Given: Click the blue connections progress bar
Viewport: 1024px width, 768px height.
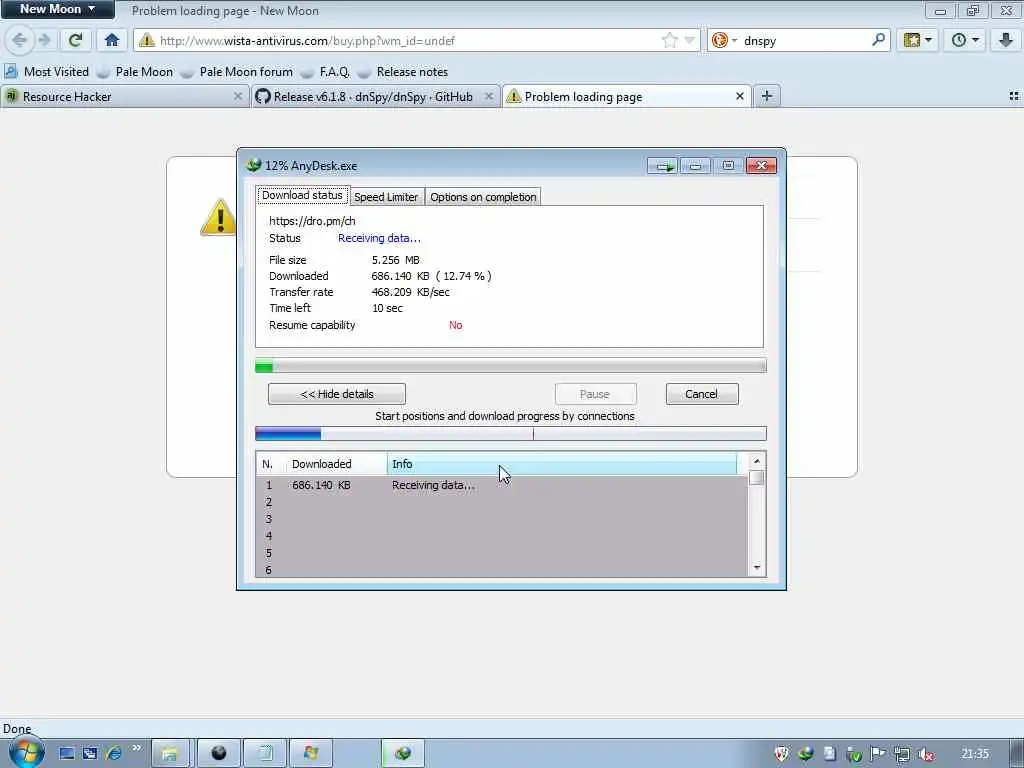Looking at the screenshot, I should coord(510,434).
